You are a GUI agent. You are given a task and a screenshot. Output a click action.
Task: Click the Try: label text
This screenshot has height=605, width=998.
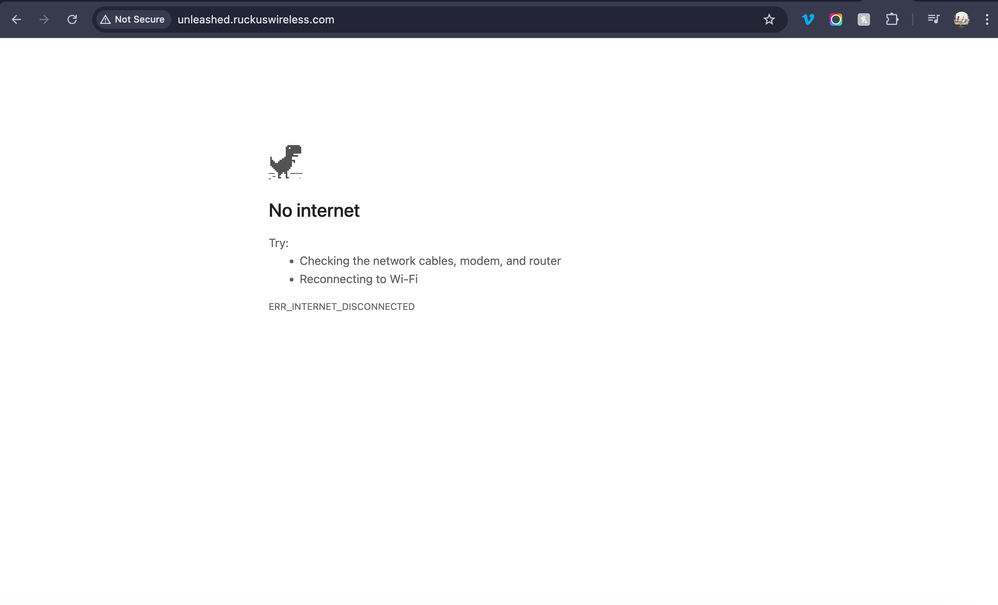(x=278, y=243)
